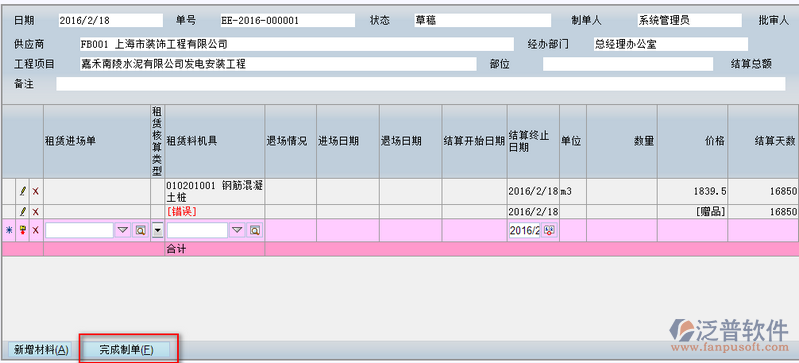
Task: Click the 租赁进场单 column header
Action: pos(97,141)
